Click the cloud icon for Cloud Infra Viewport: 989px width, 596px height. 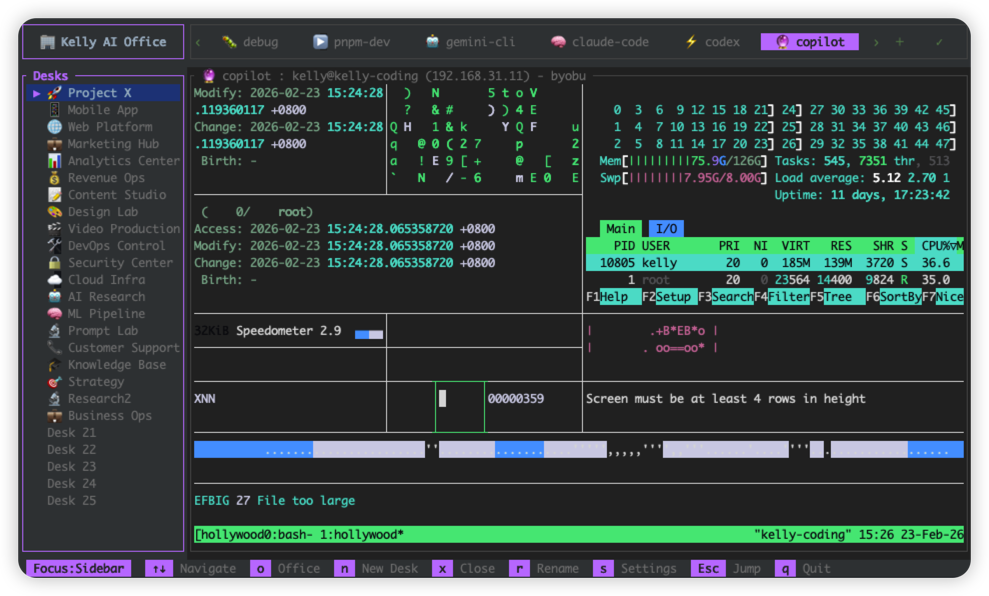54,280
